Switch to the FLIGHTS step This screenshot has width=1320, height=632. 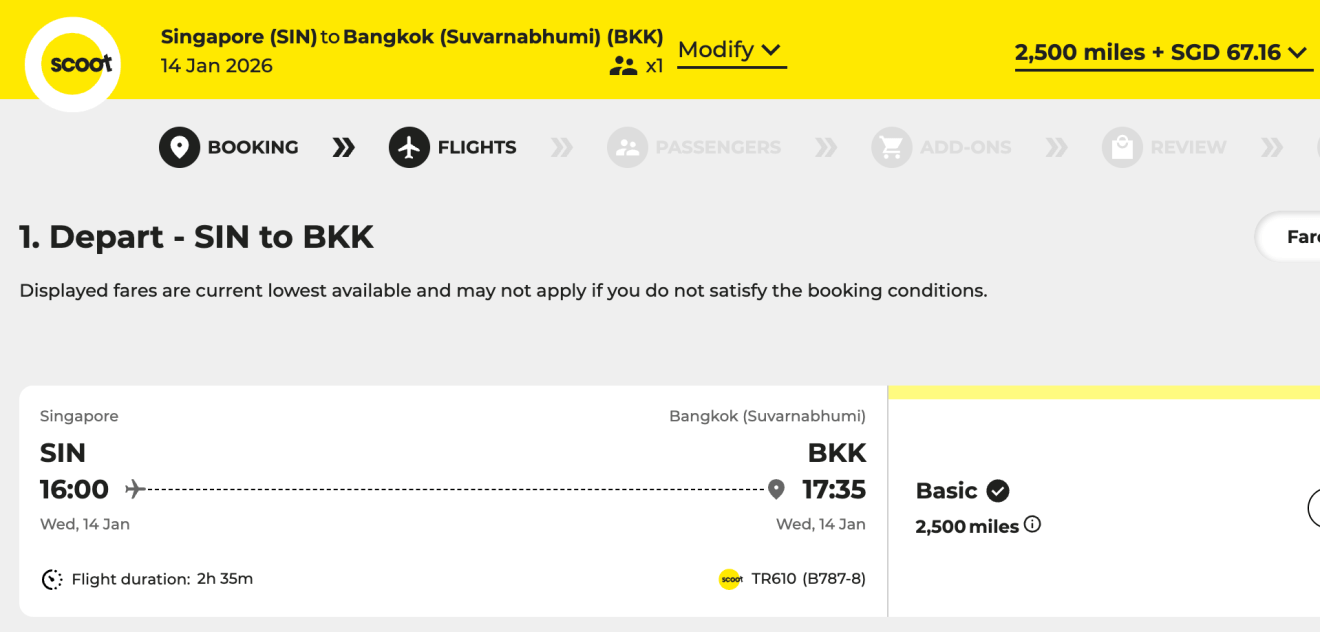click(x=476, y=147)
